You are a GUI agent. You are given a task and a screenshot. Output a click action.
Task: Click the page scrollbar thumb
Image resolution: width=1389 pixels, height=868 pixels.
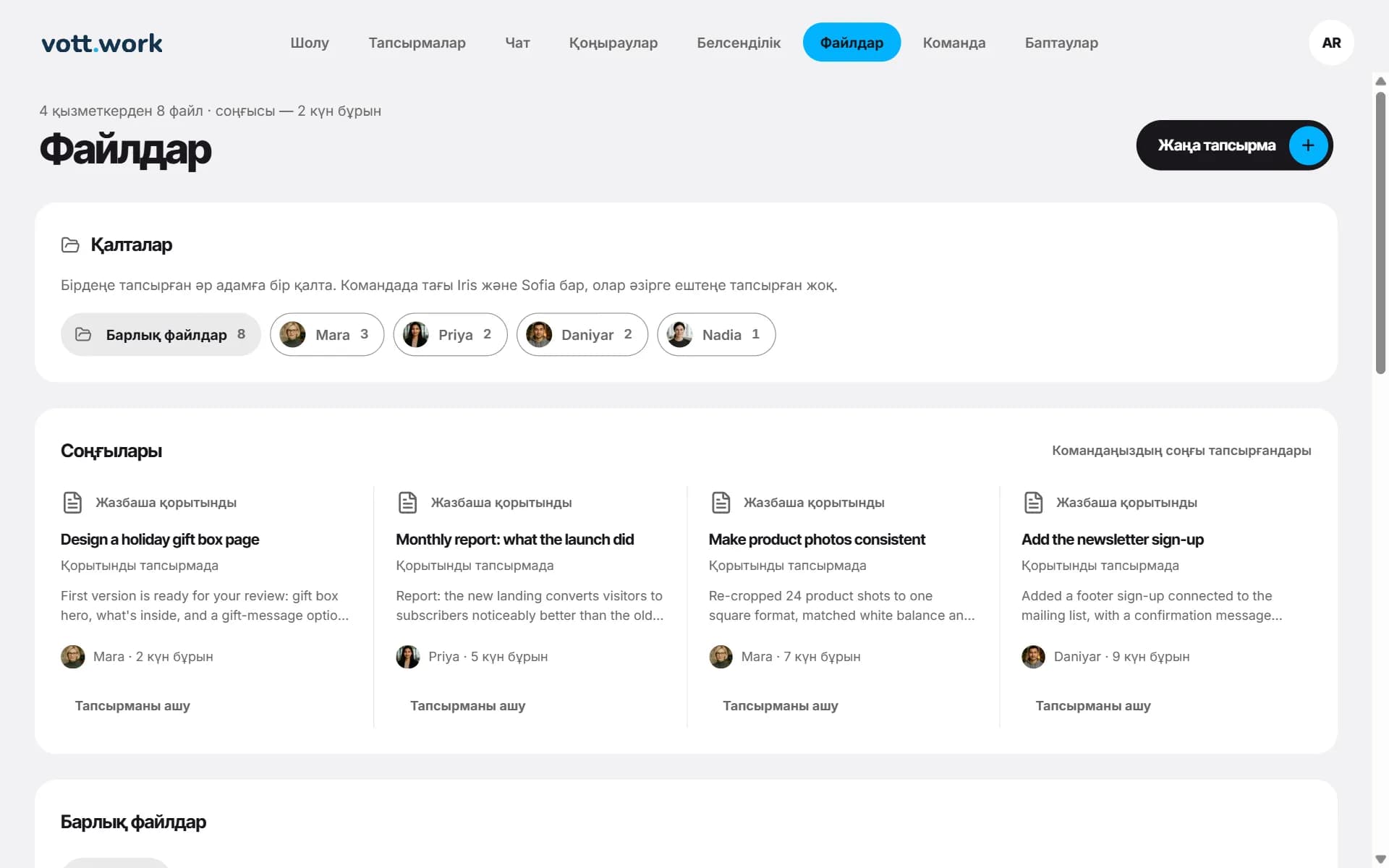point(1380,233)
